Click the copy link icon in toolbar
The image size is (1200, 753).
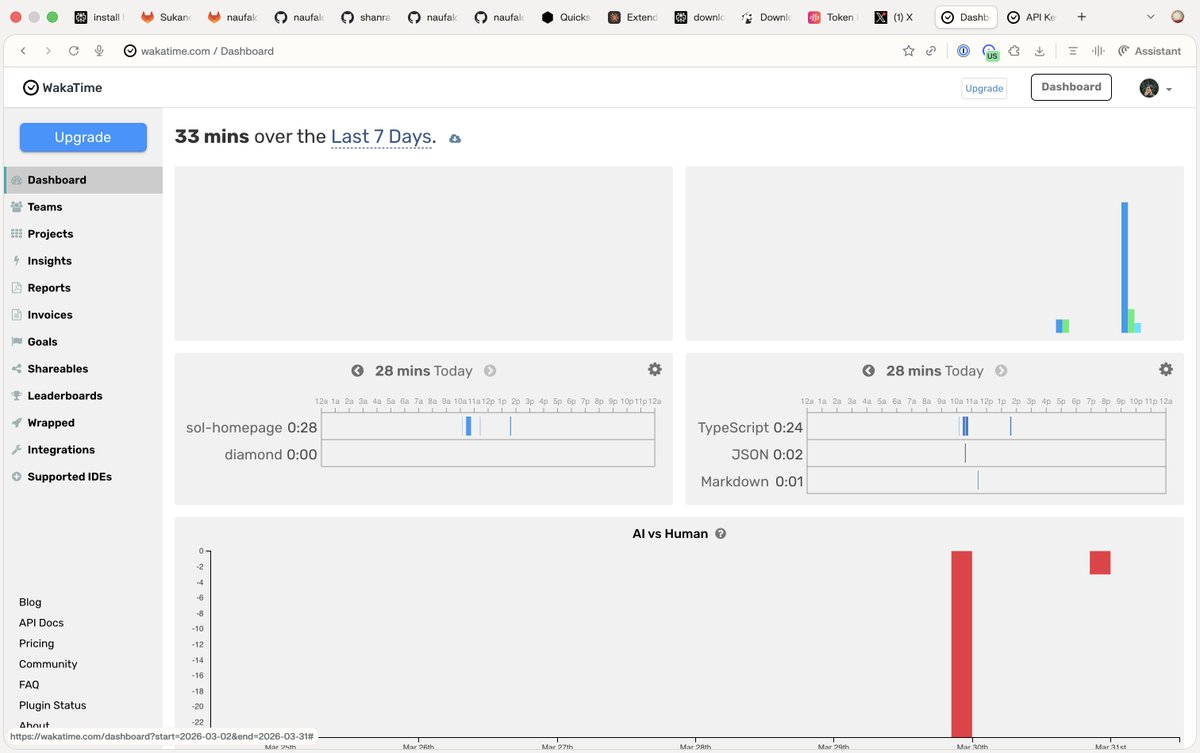931,51
